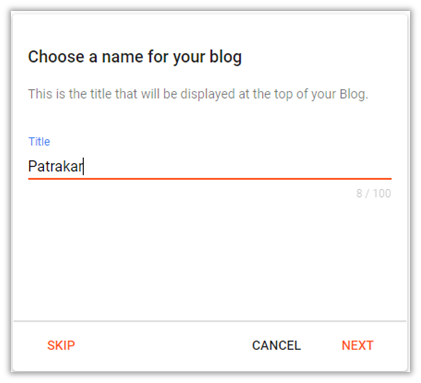Image resolution: width=421 pixels, height=383 pixels.
Task: Click the description about the blog title
Action: 198,94
